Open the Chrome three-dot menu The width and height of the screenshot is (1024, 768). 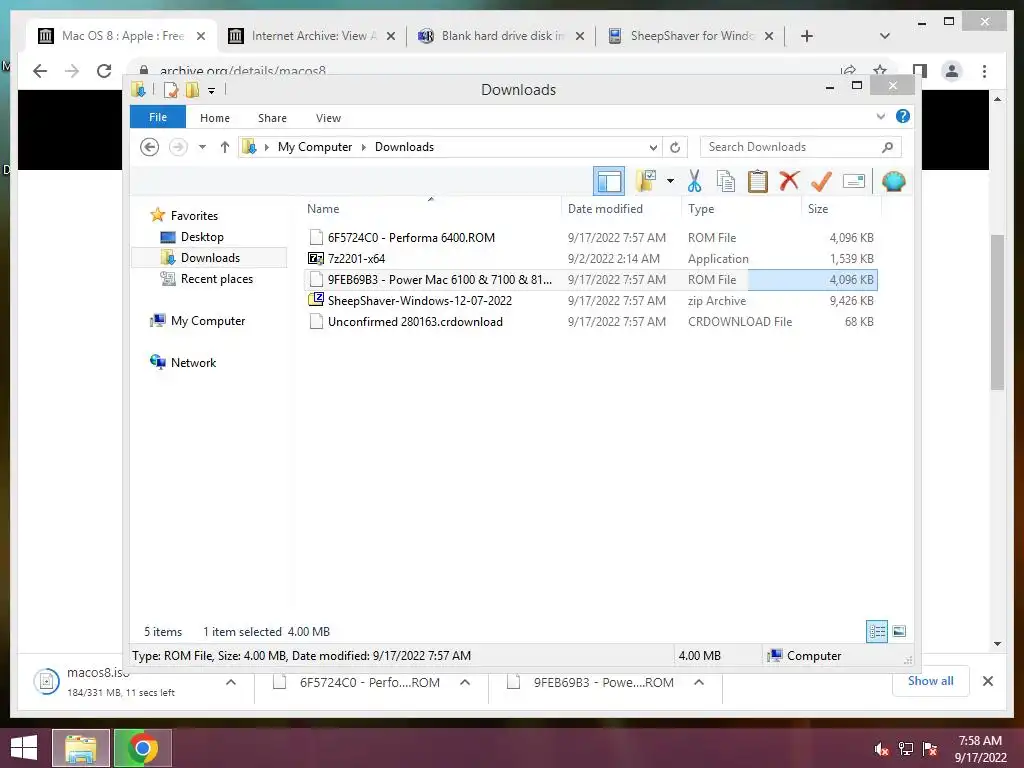tap(984, 71)
